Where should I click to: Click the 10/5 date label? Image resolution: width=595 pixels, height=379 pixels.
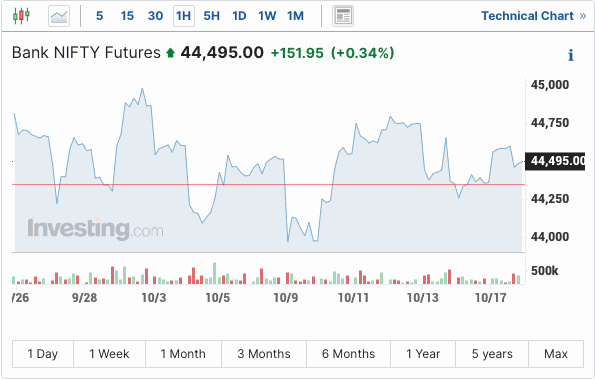(218, 298)
